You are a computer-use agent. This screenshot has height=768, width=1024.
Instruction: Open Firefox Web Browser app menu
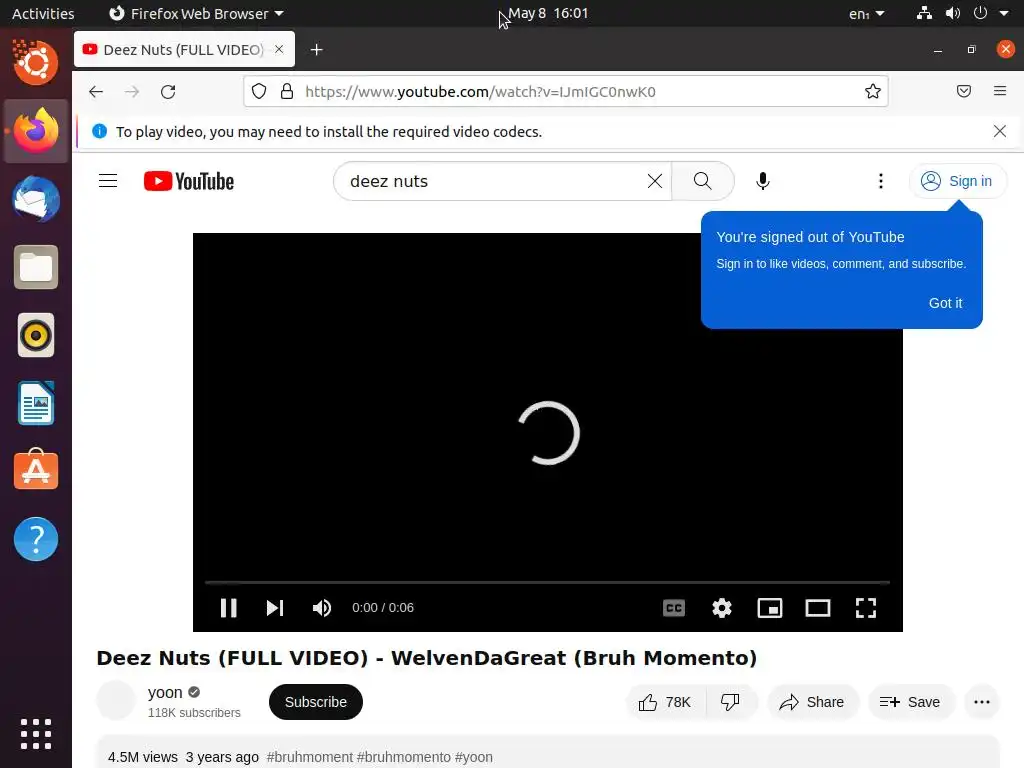coord(196,13)
